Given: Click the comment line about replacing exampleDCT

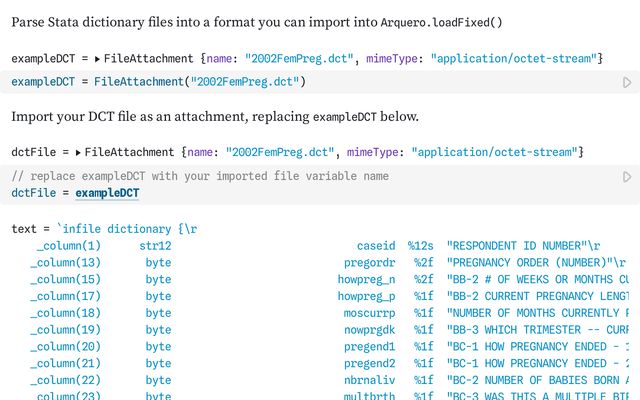Looking at the screenshot, I should click(200, 176).
